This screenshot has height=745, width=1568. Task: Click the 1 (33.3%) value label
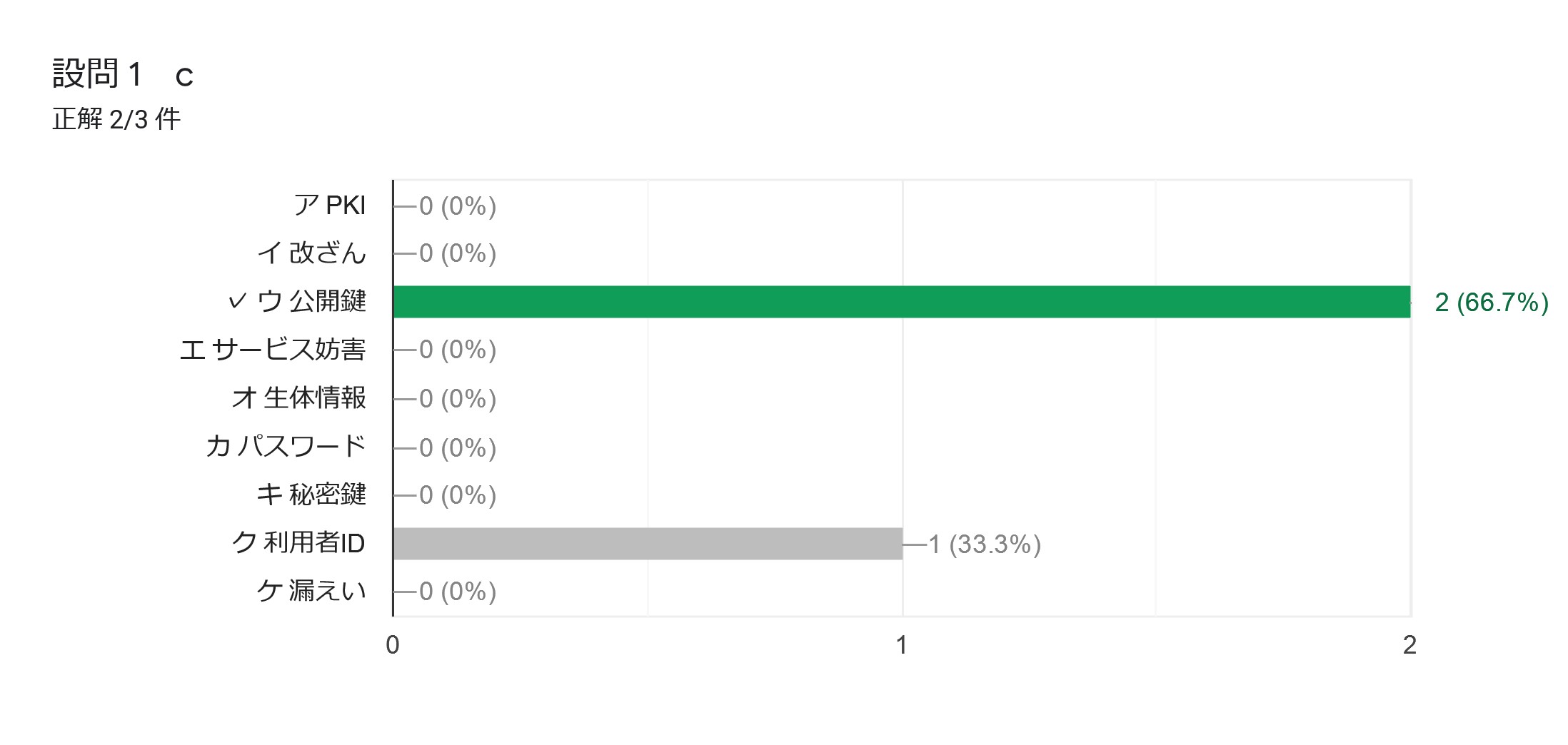[985, 544]
